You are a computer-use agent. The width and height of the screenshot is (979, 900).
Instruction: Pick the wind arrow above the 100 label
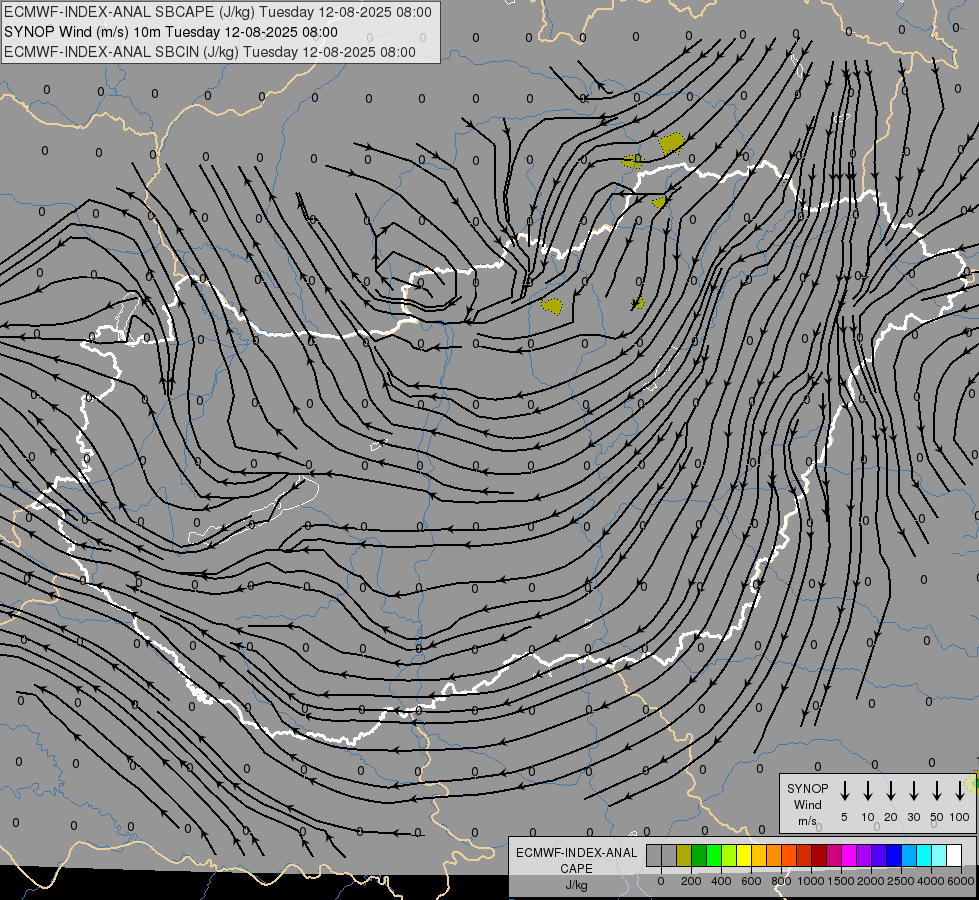pyautogui.click(x=960, y=791)
